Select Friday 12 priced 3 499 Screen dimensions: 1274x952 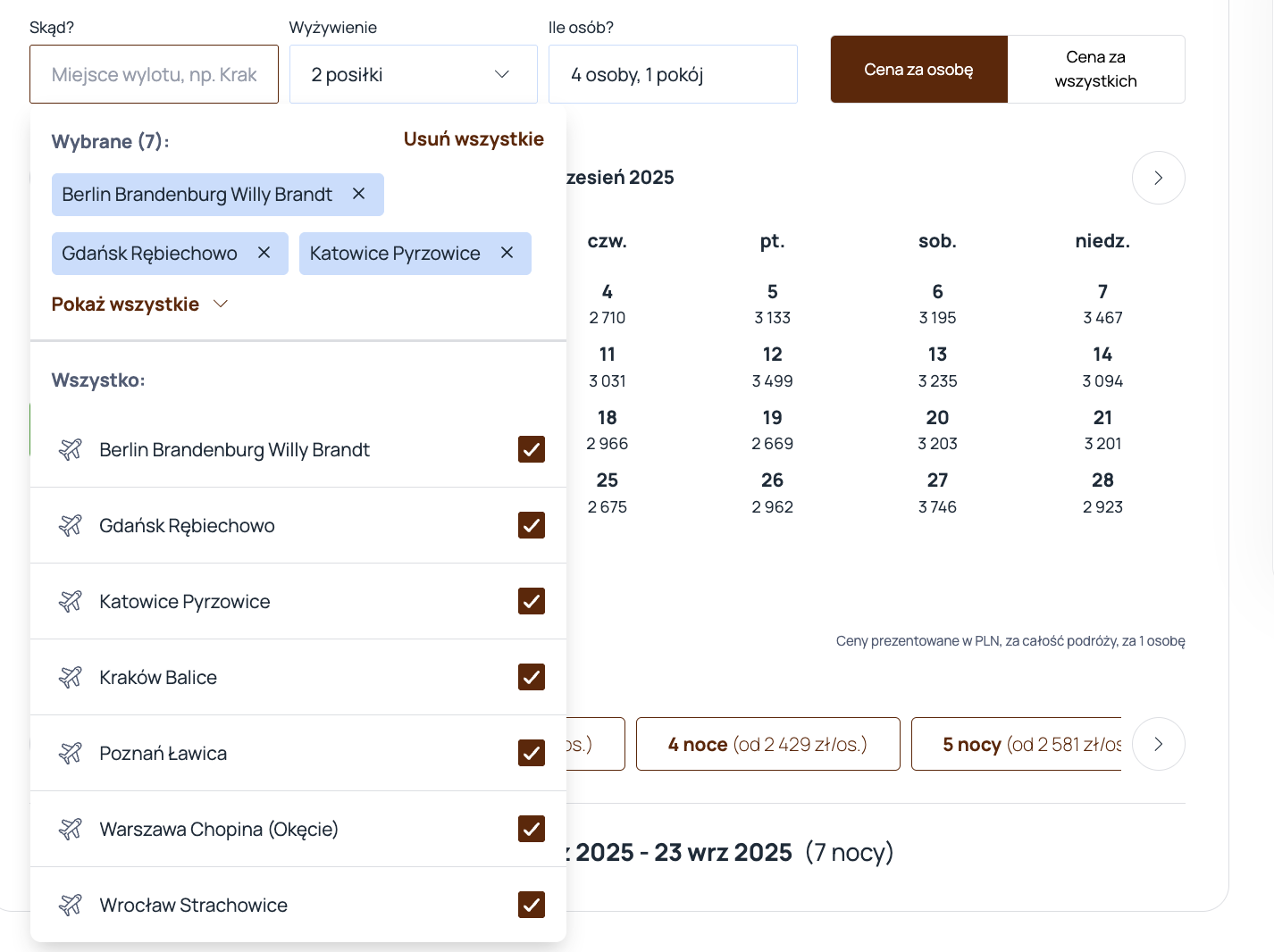(773, 367)
